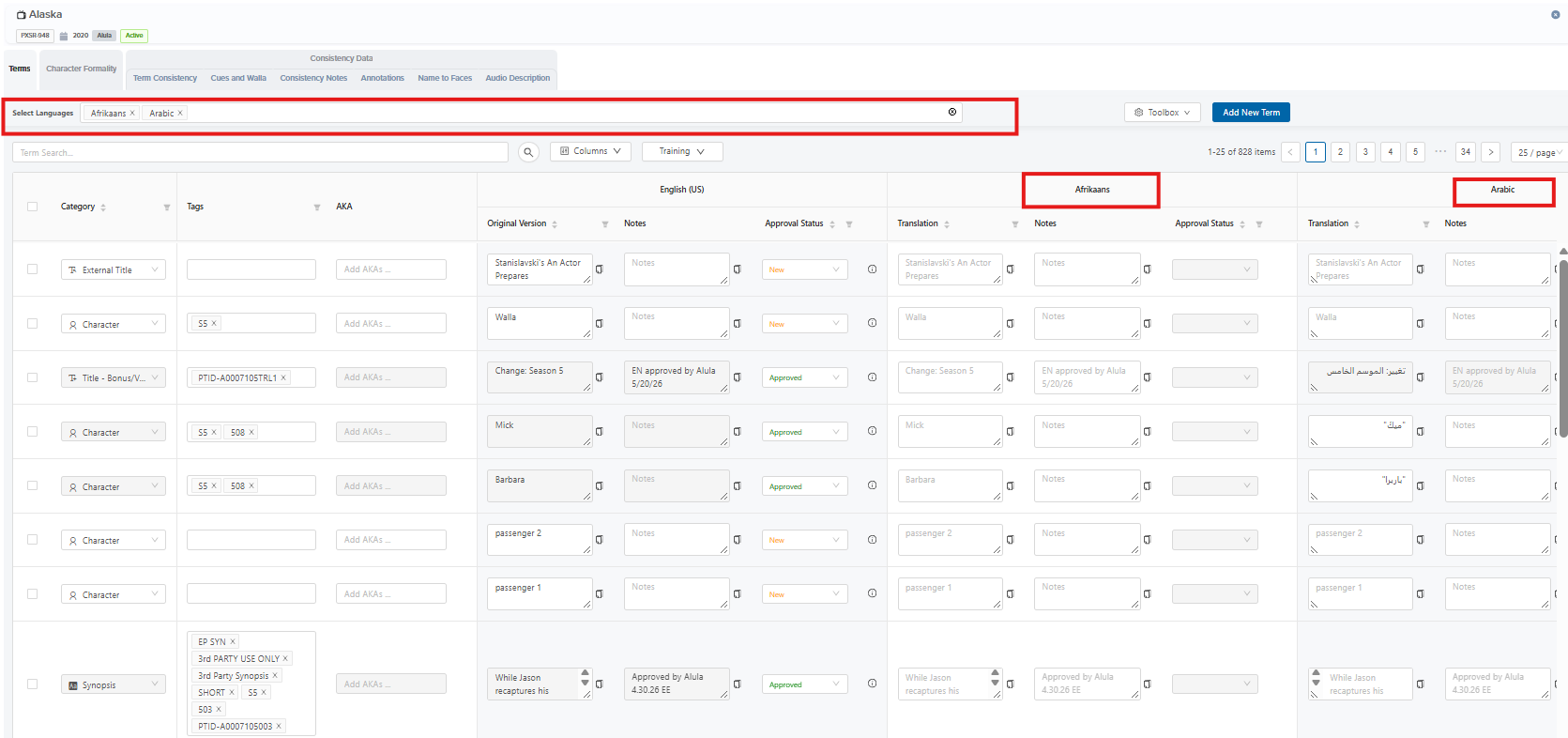Tick the passenger 2 row checkbox
The height and width of the screenshot is (738, 1568).
(x=33, y=540)
